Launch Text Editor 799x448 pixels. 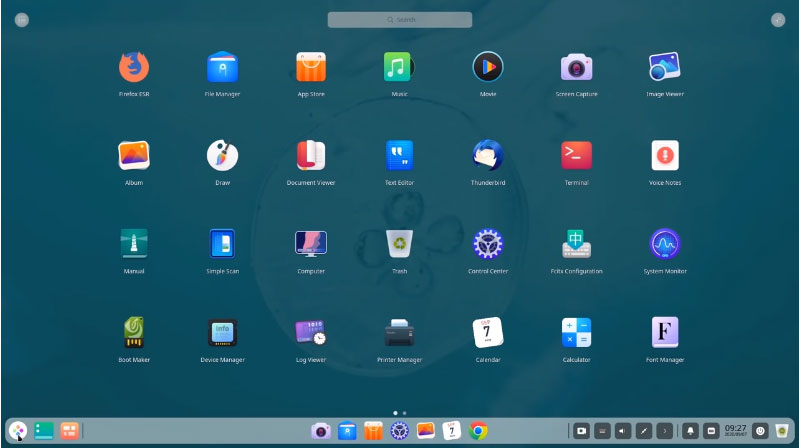pyautogui.click(x=400, y=155)
